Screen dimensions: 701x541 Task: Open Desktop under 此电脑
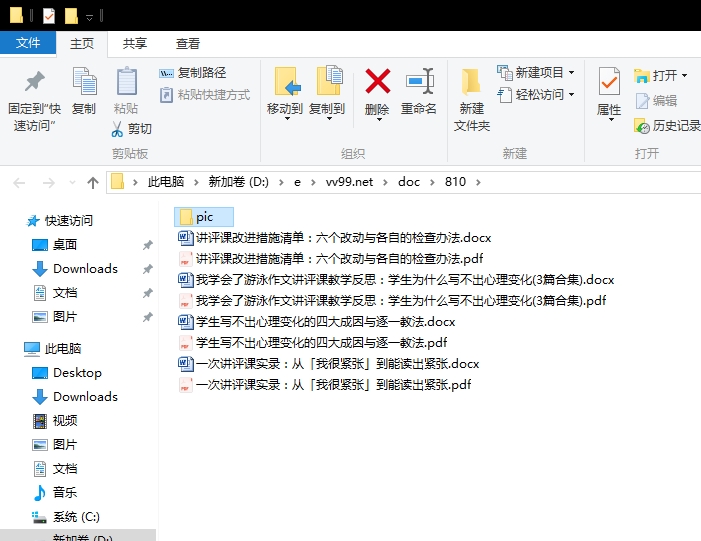(67, 372)
